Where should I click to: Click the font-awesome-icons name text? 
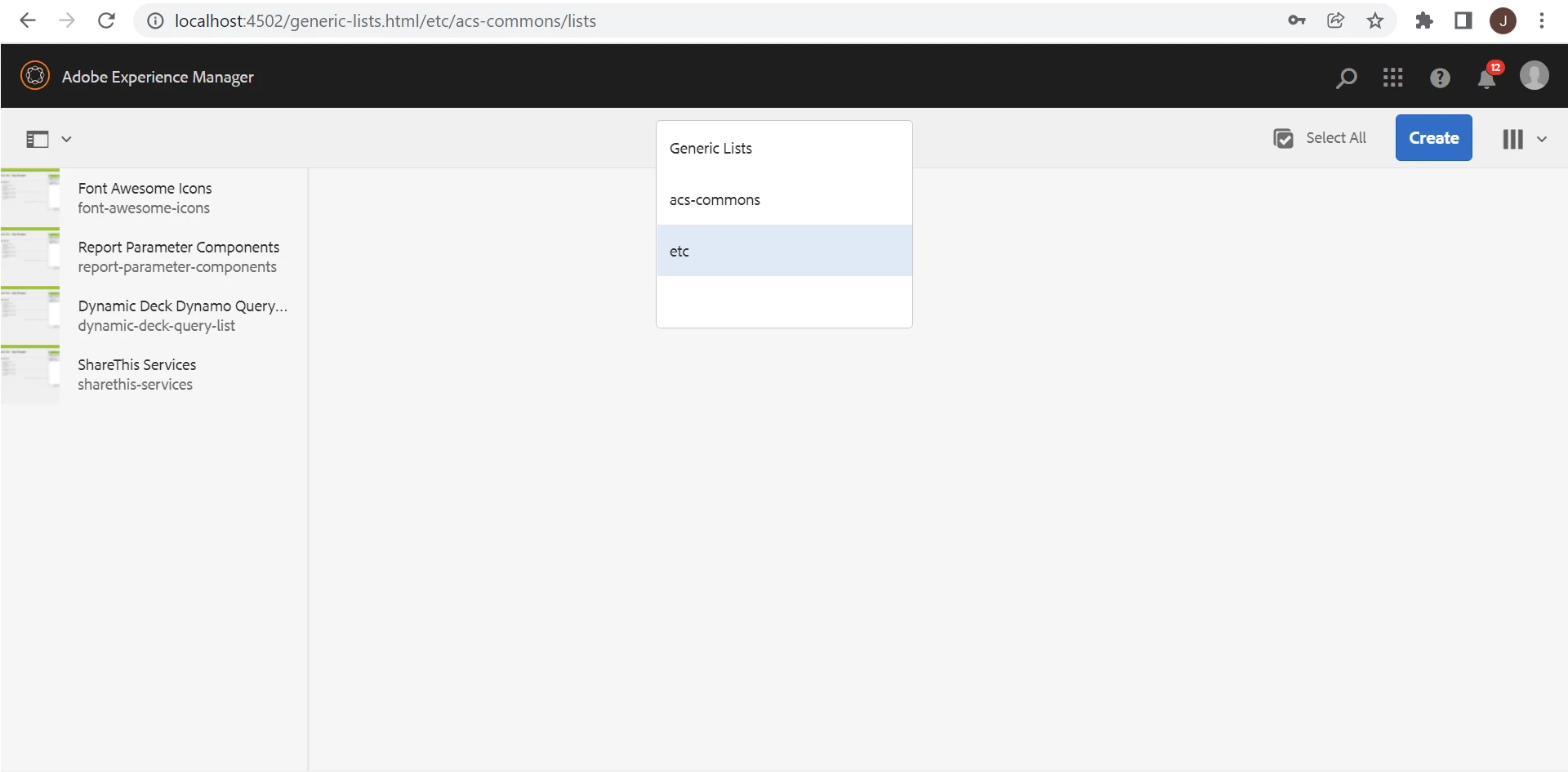(144, 208)
